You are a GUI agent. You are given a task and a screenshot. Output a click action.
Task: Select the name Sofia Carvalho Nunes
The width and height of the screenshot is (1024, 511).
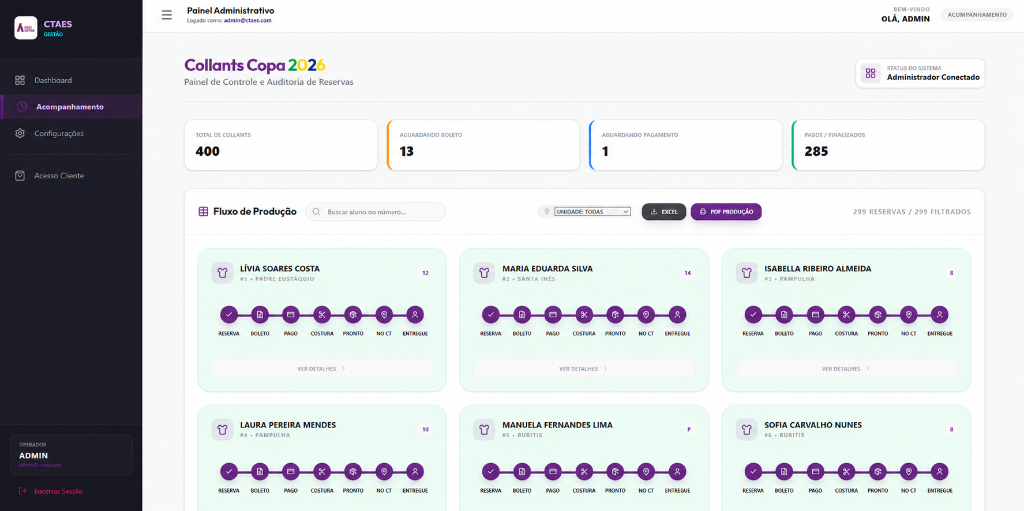click(813, 425)
